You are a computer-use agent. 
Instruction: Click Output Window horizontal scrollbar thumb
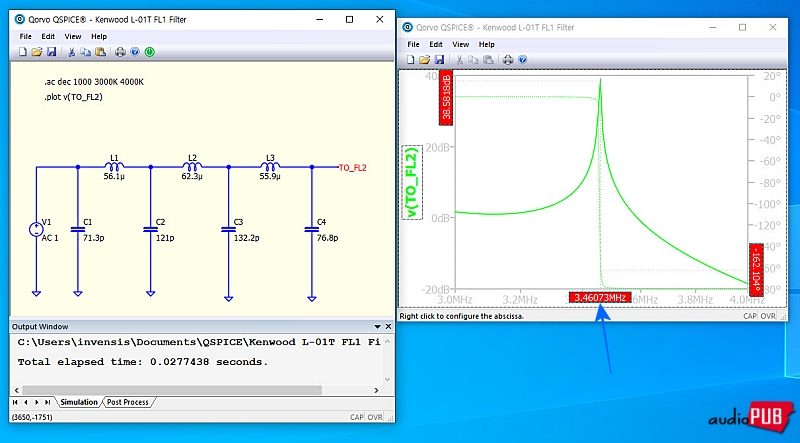point(172,390)
